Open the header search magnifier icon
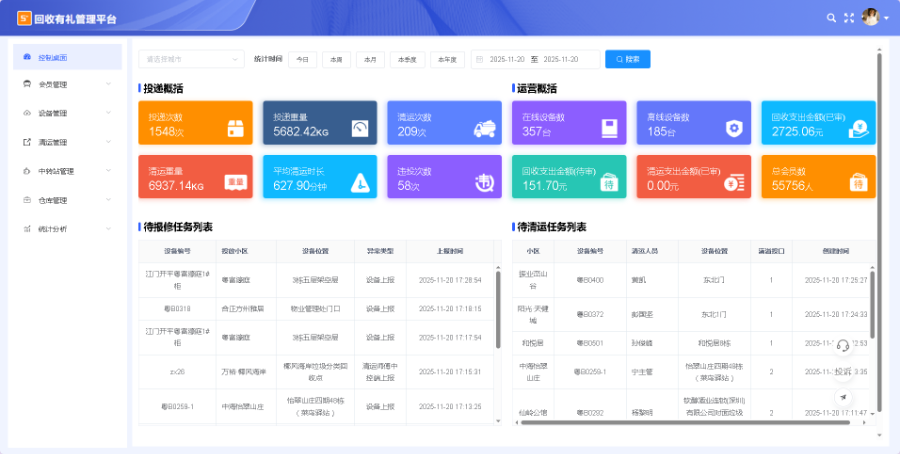This screenshot has width=900, height=454. [x=831, y=18]
